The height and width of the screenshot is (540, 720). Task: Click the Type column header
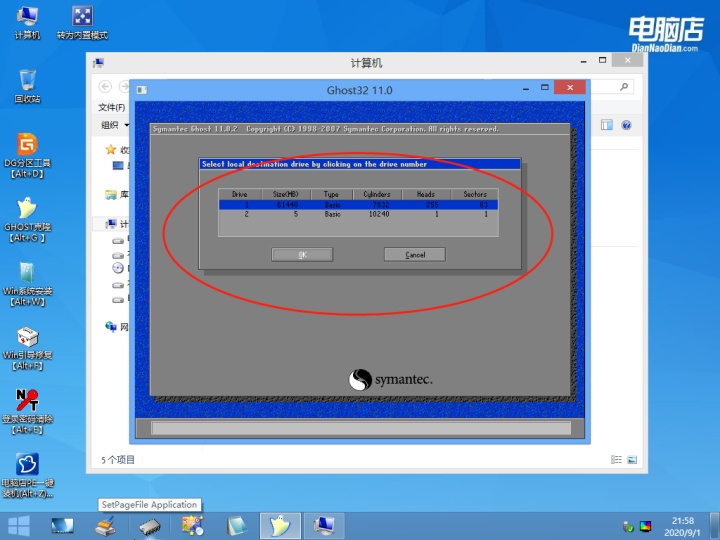click(x=332, y=194)
